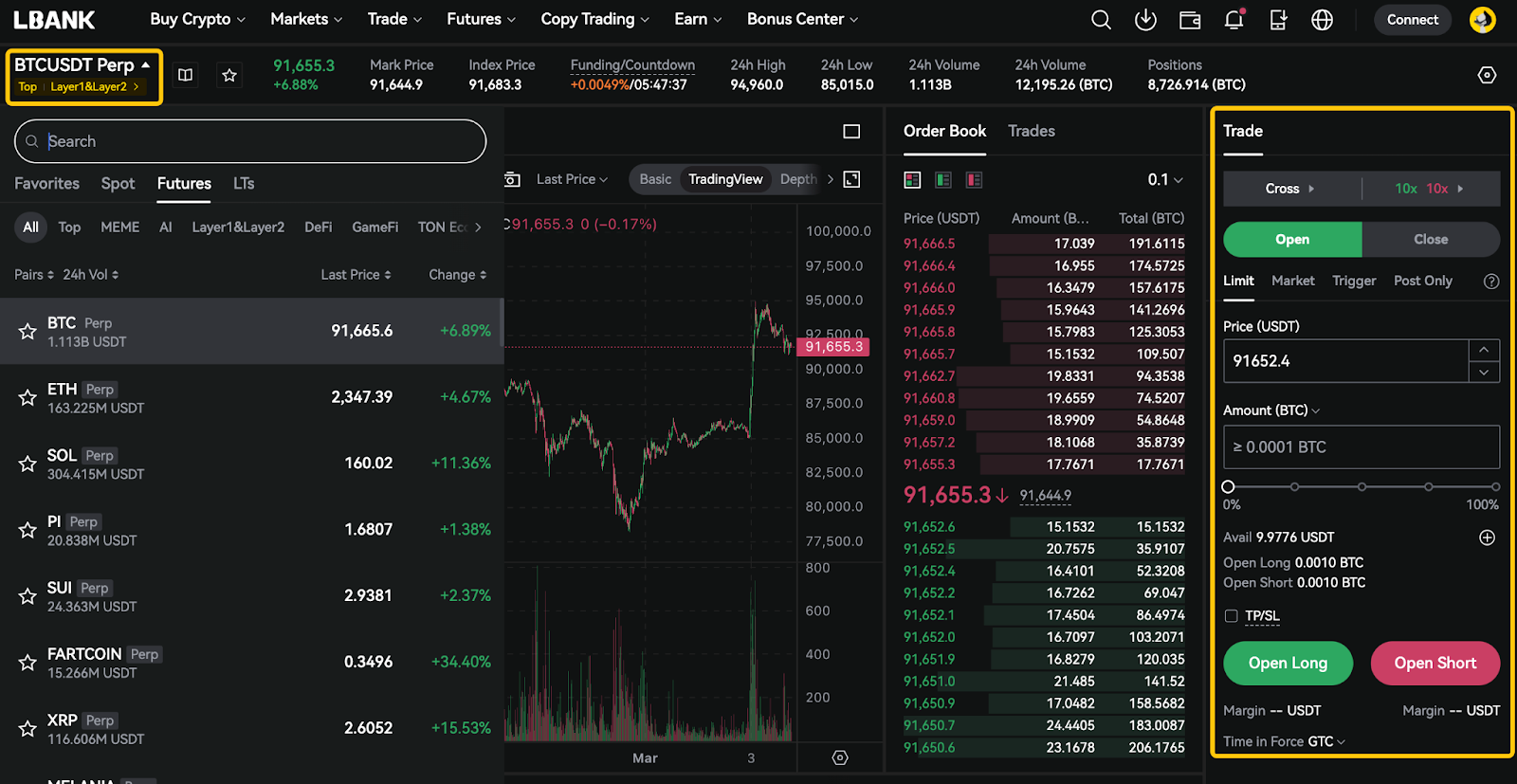Viewport: 1517px width, 784px height.
Task: Expand the Copy Trading menu
Action: [595, 19]
